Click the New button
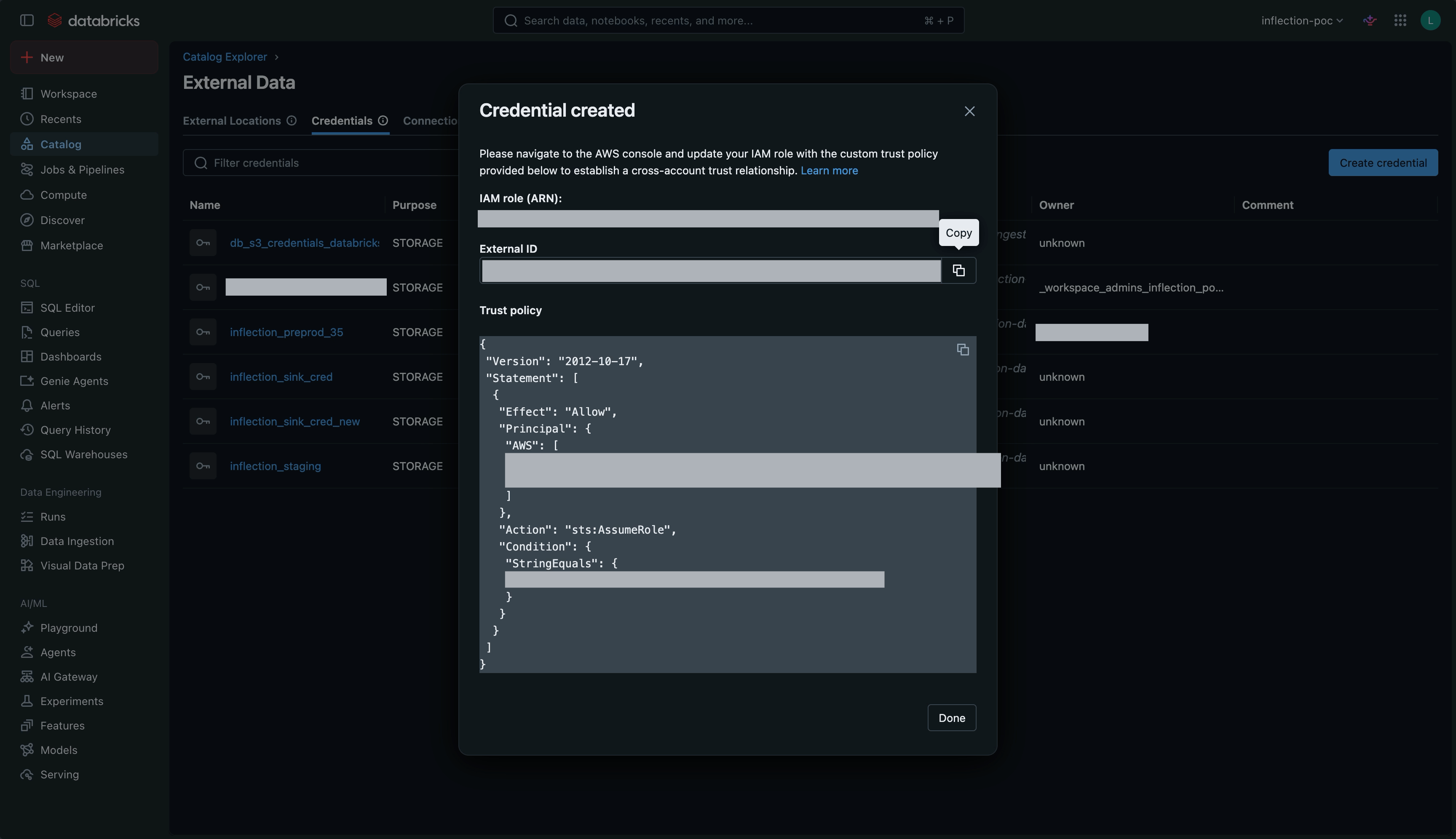 pos(84,58)
